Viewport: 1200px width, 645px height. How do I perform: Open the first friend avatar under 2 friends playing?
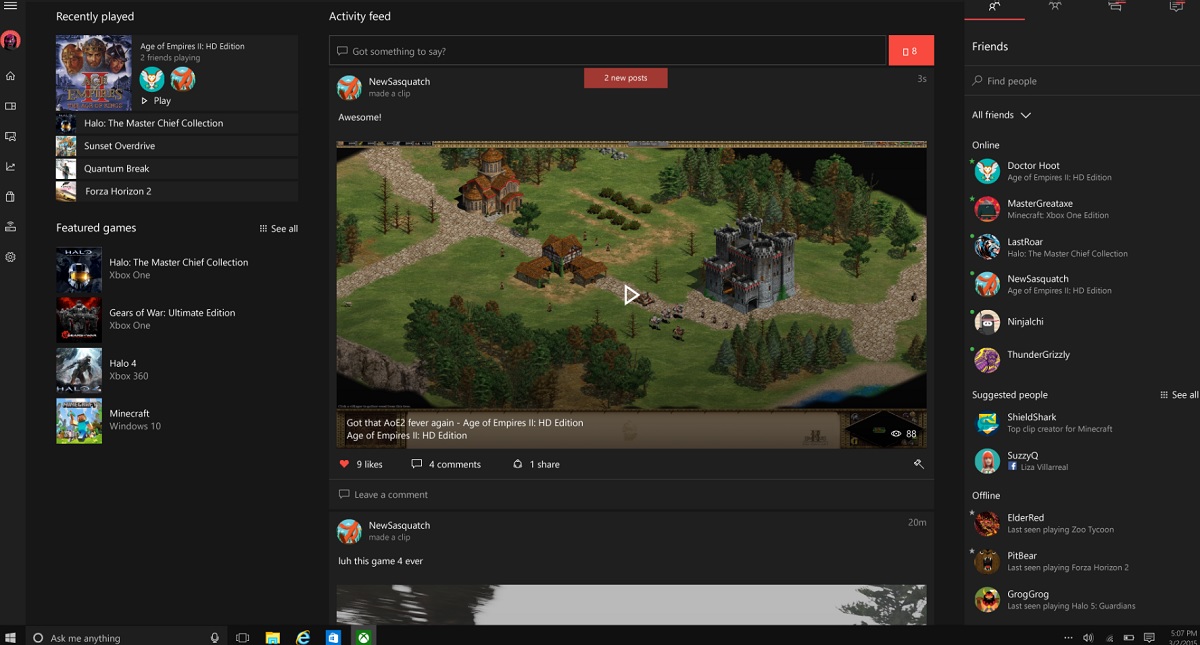point(152,79)
